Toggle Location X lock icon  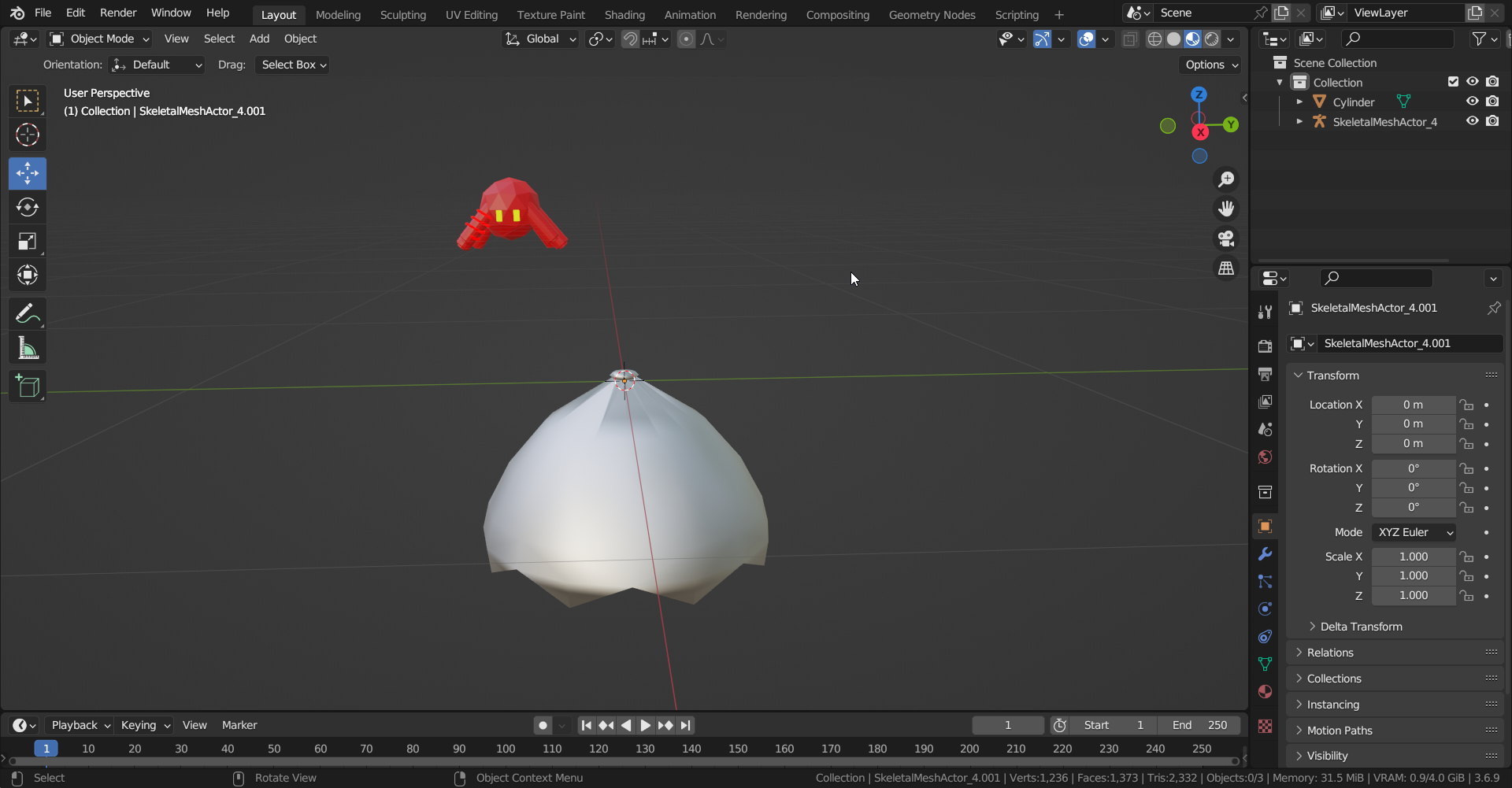1466,405
